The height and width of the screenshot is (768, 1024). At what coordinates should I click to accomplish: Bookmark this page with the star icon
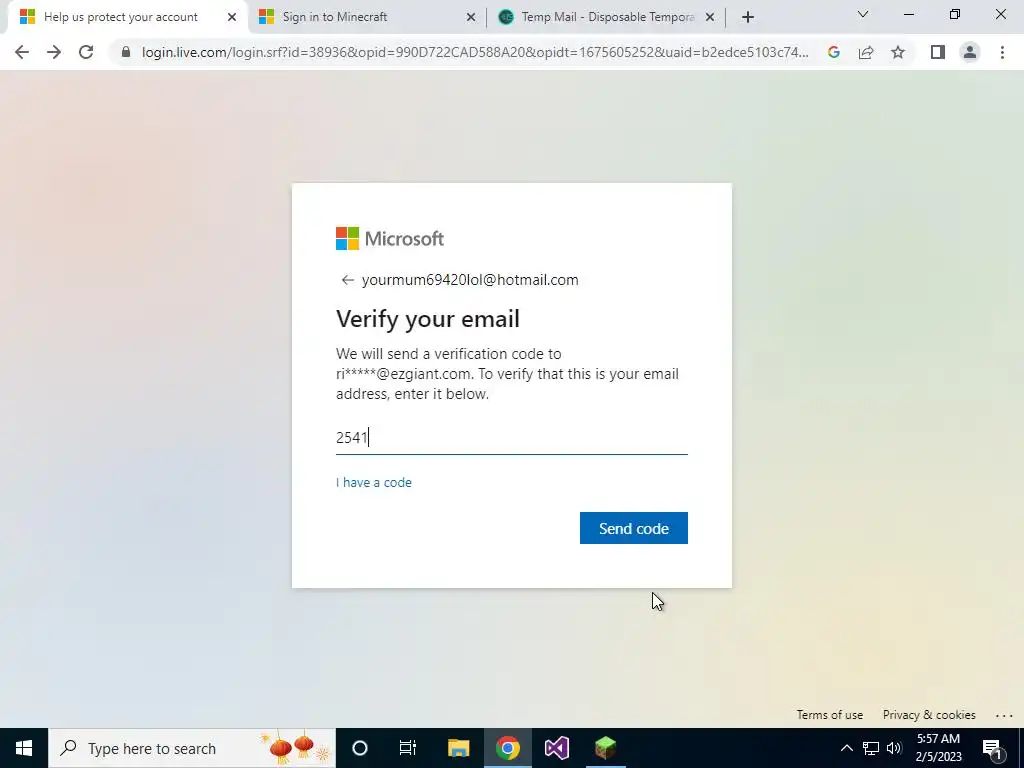tap(898, 52)
